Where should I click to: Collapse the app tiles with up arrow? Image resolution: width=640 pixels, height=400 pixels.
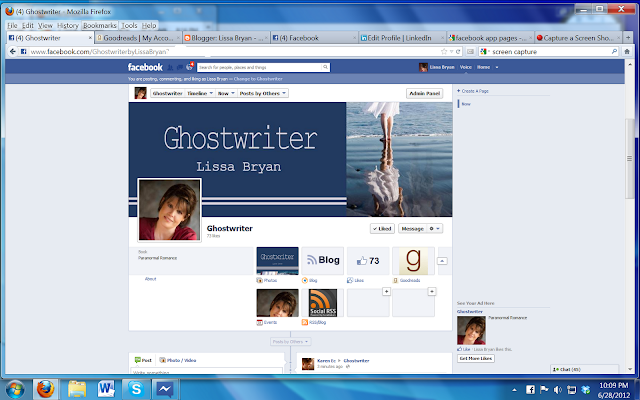442,261
